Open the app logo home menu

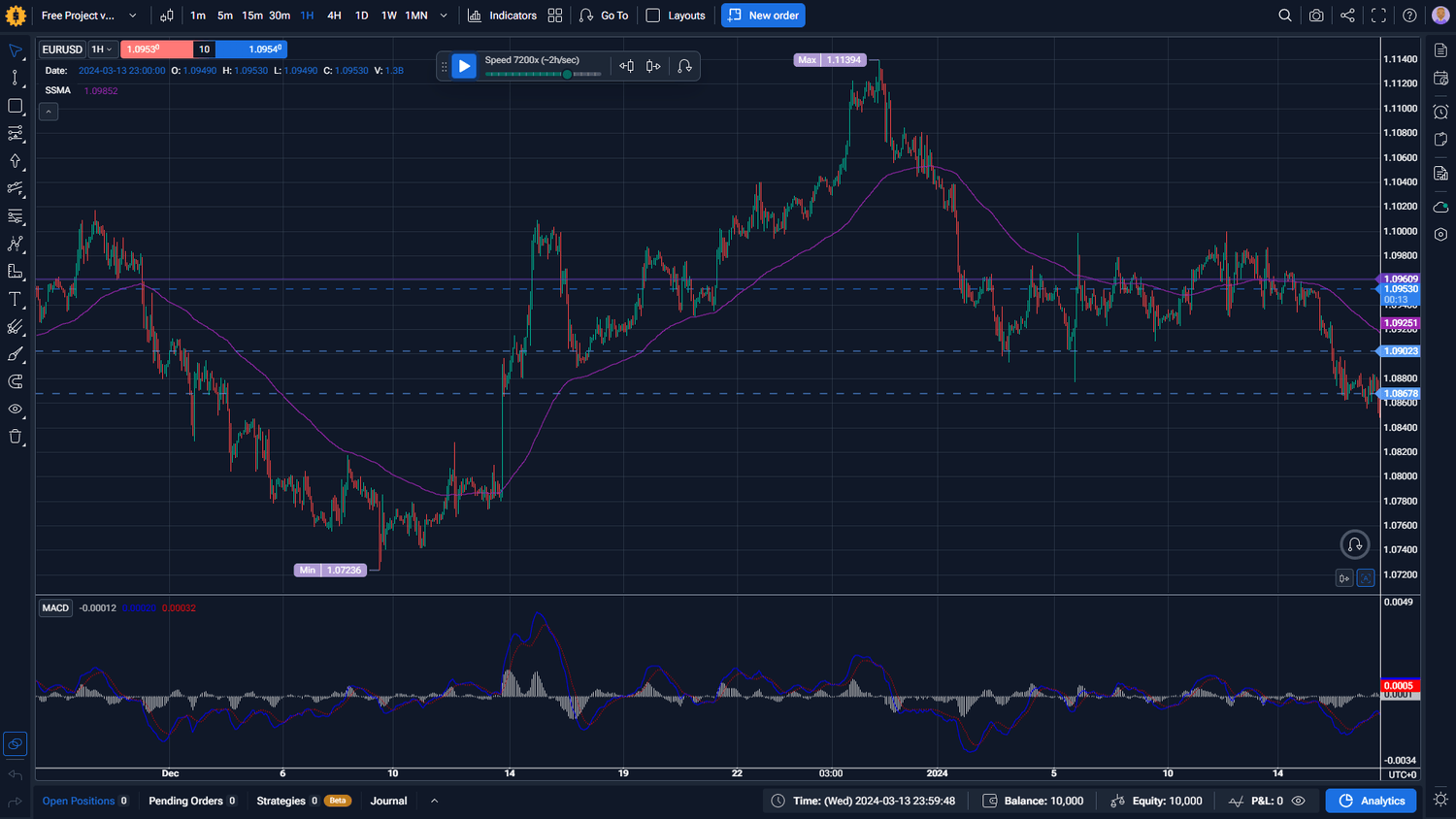[16, 16]
